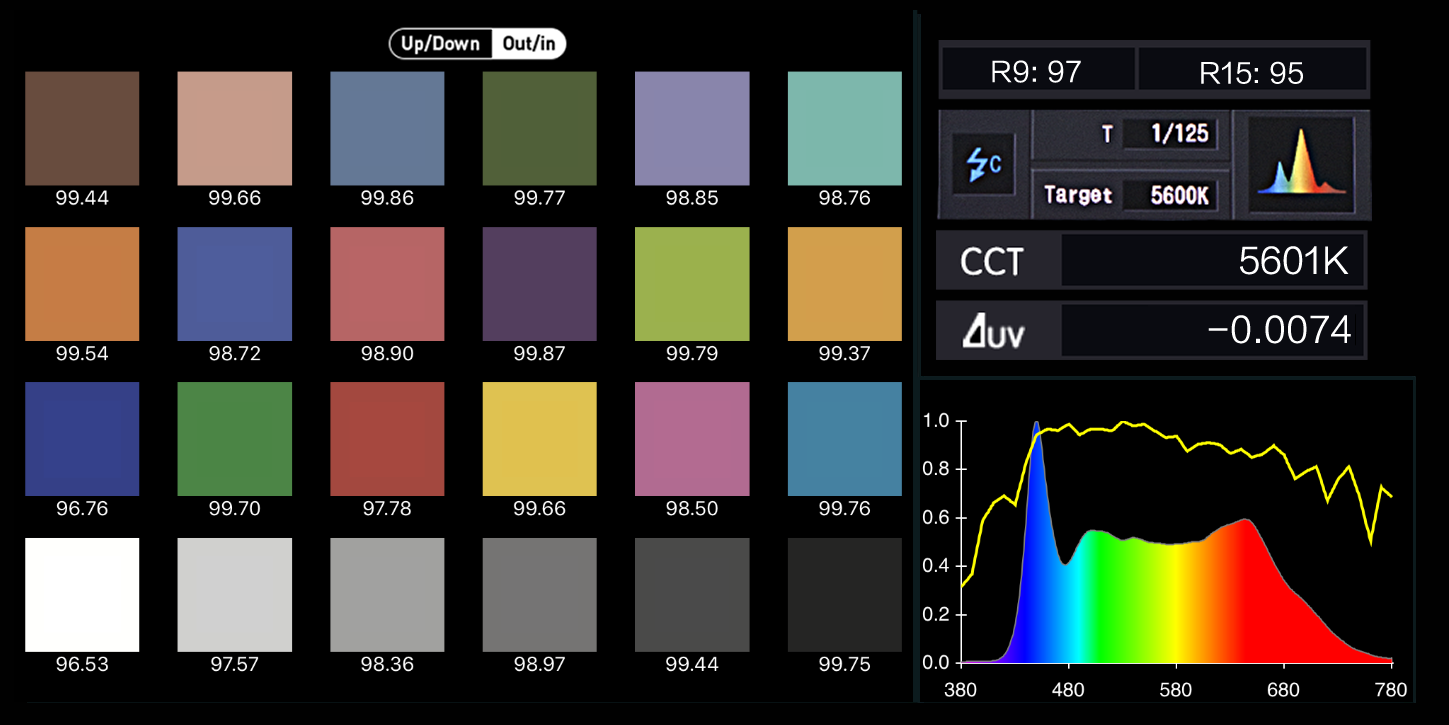1449x725 pixels.
Task: Select the orange swatch labeled 99.54
Action: 82,284
